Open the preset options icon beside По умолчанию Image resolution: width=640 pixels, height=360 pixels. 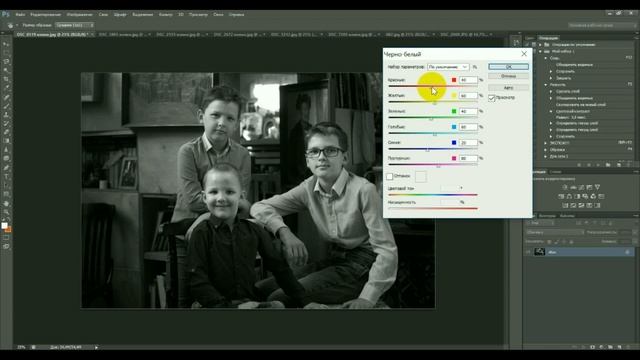(475, 67)
